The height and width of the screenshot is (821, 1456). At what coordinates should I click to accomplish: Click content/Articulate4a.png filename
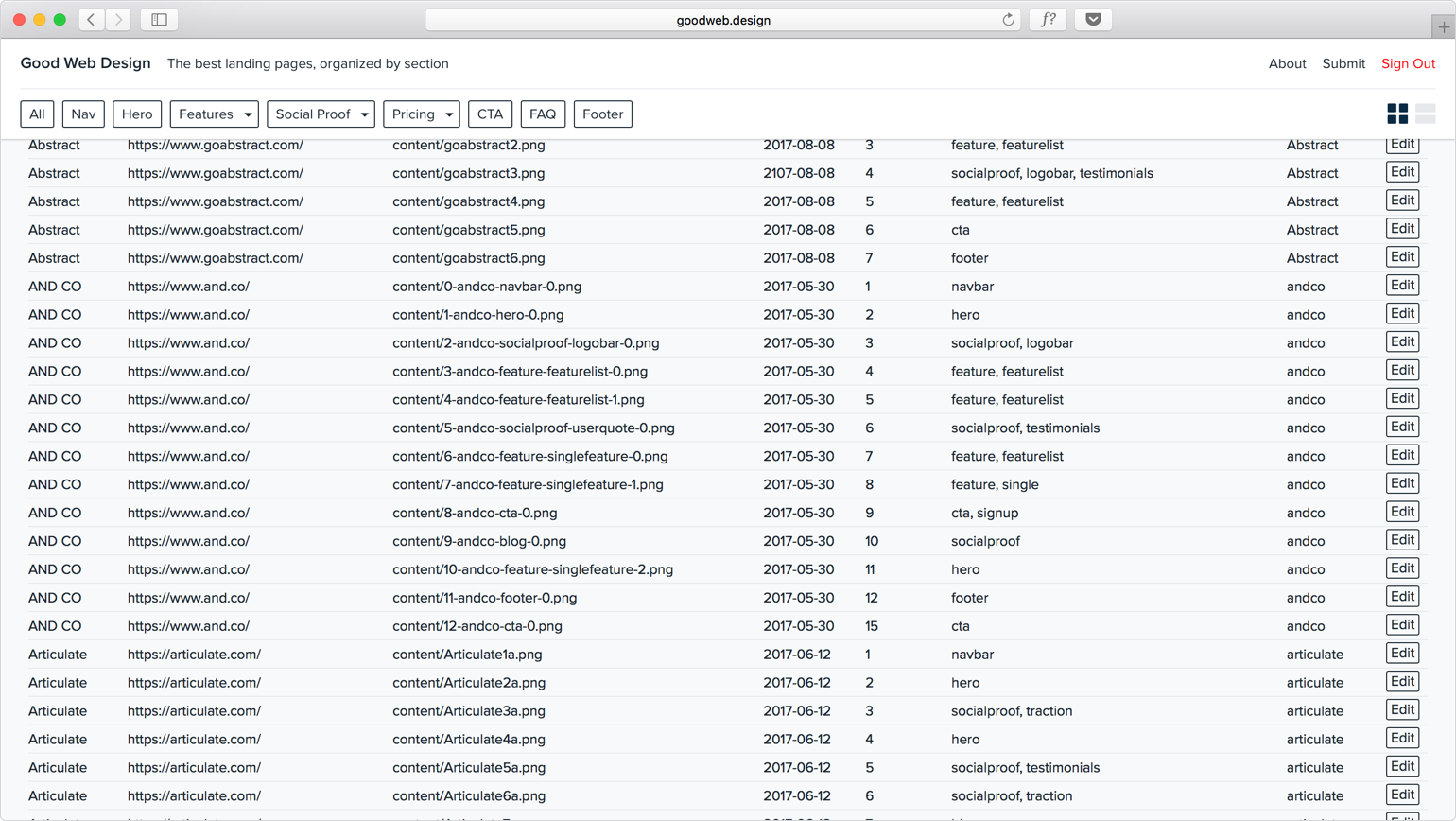pos(469,740)
